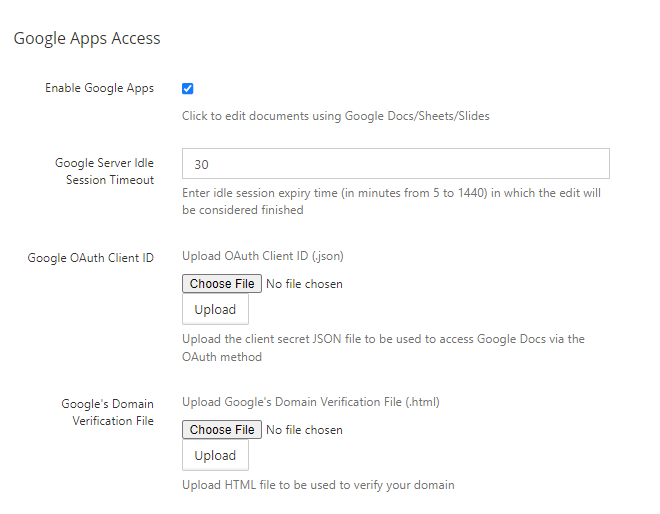Choose File for Google's Domain Verification File
660x514 pixels.
(x=222, y=429)
